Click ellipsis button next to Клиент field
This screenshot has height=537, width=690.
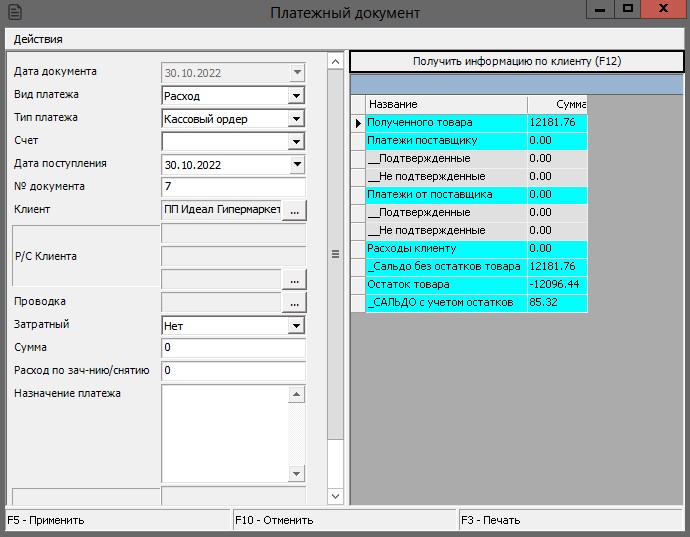(294, 210)
